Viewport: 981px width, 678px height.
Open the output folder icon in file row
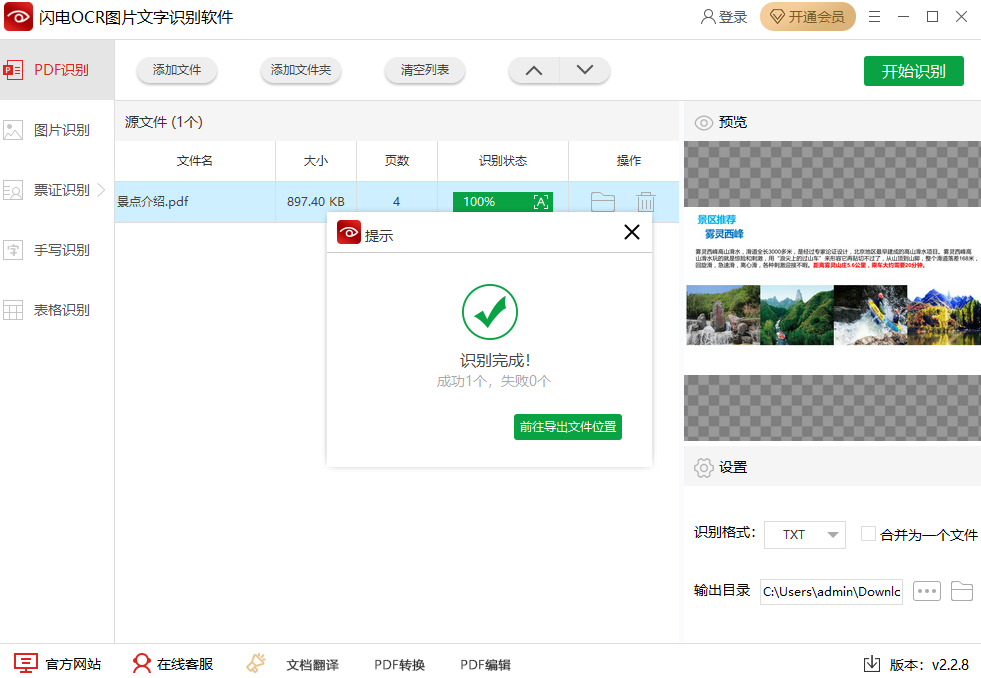602,202
